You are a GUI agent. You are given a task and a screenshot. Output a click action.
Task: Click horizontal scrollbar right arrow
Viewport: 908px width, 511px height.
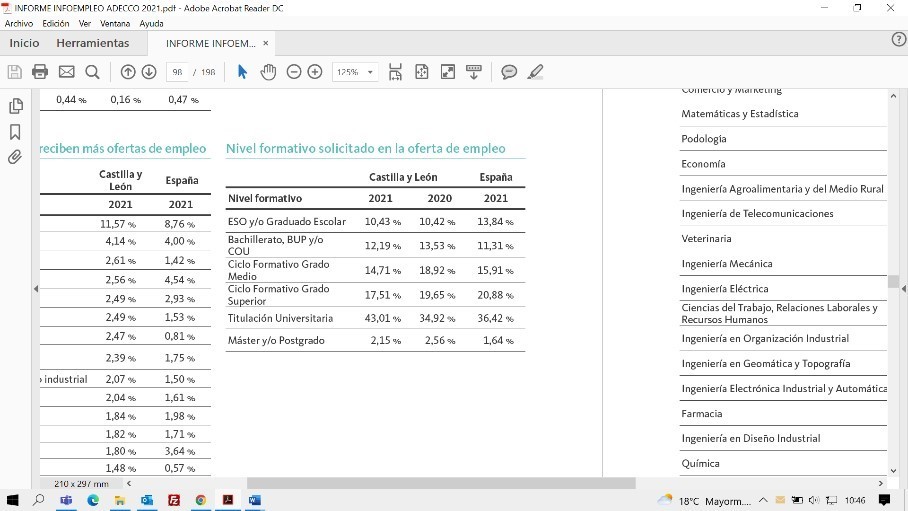[881, 483]
